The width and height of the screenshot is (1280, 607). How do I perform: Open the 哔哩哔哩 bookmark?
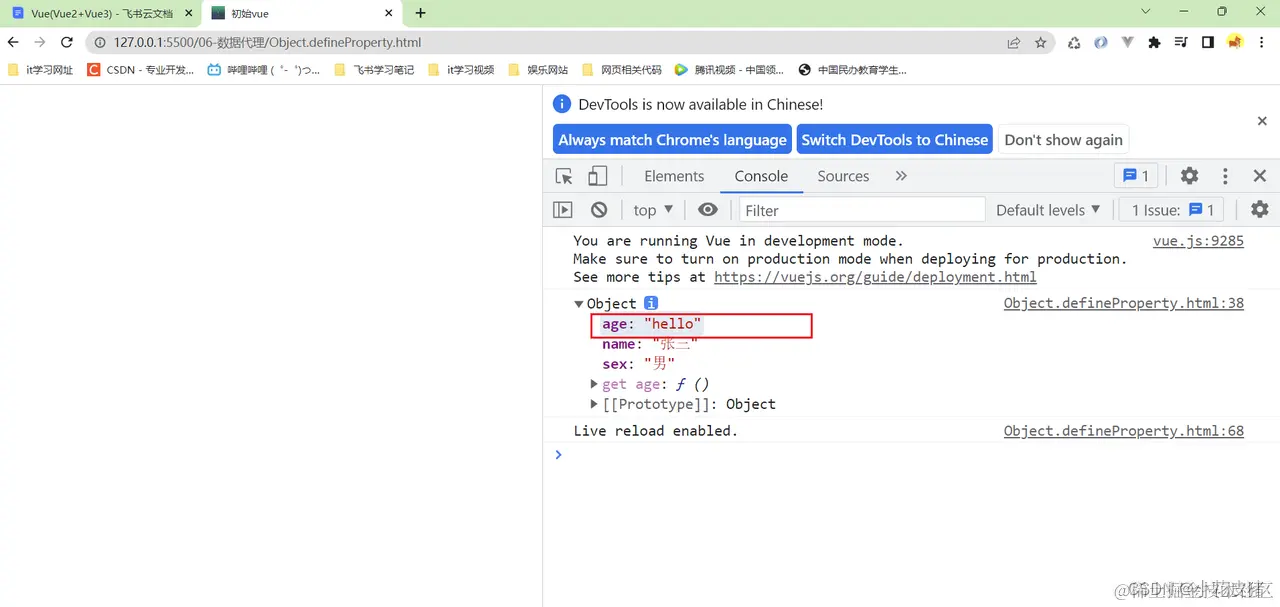pyautogui.click(x=264, y=70)
